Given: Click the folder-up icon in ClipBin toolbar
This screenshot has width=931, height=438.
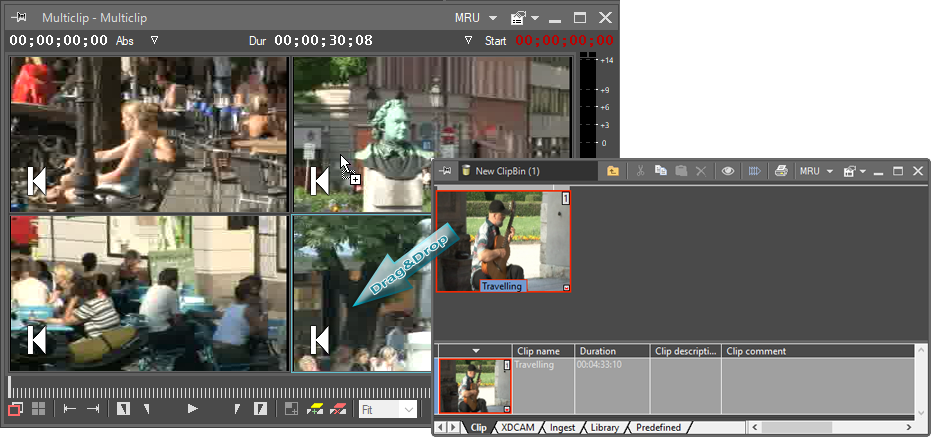Looking at the screenshot, I should tap(612, 171).
